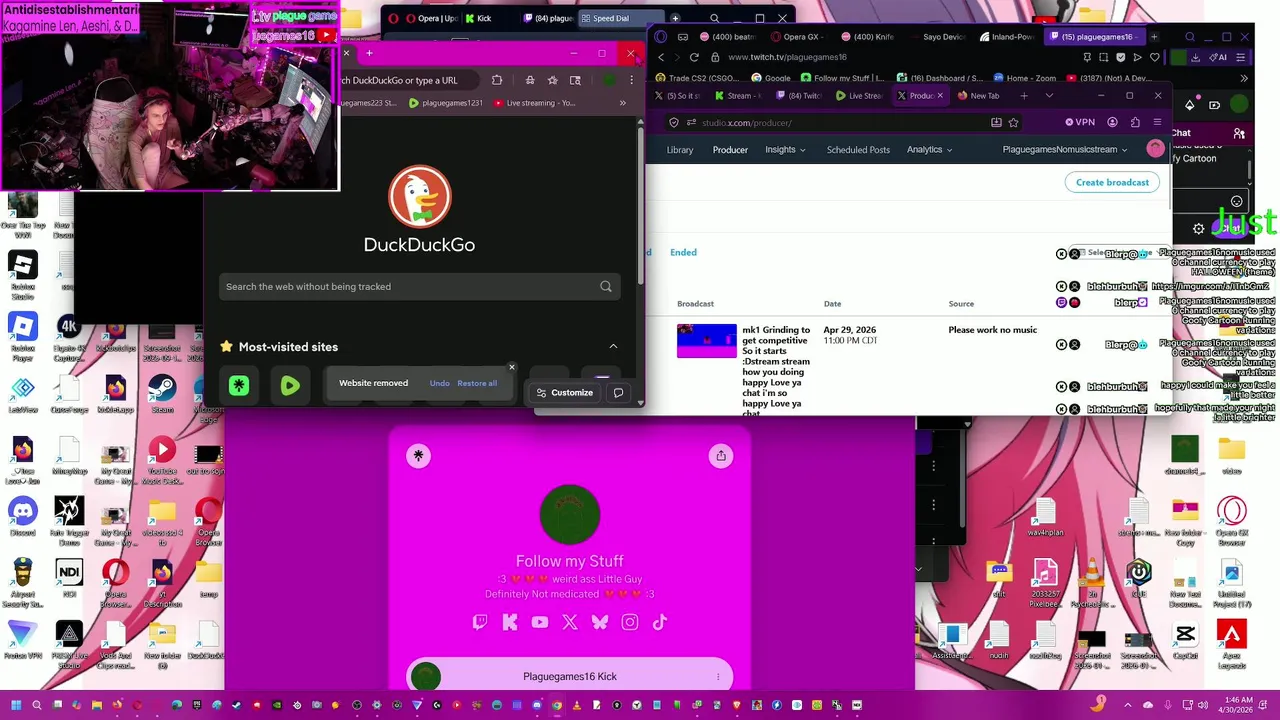Select the Ended broadcasts filter tab

point(683,252)
